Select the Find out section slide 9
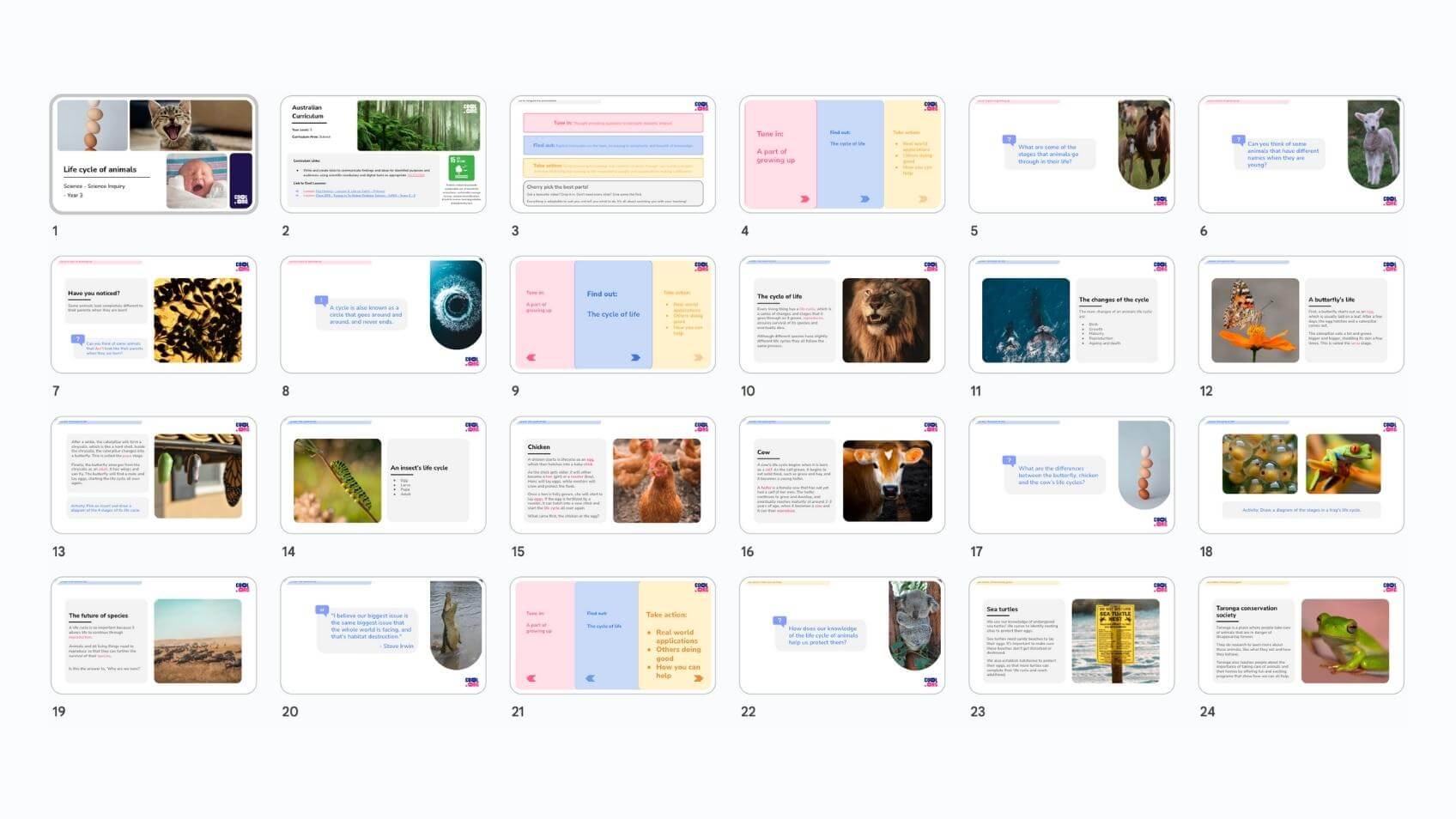 (x=612, y=315)
